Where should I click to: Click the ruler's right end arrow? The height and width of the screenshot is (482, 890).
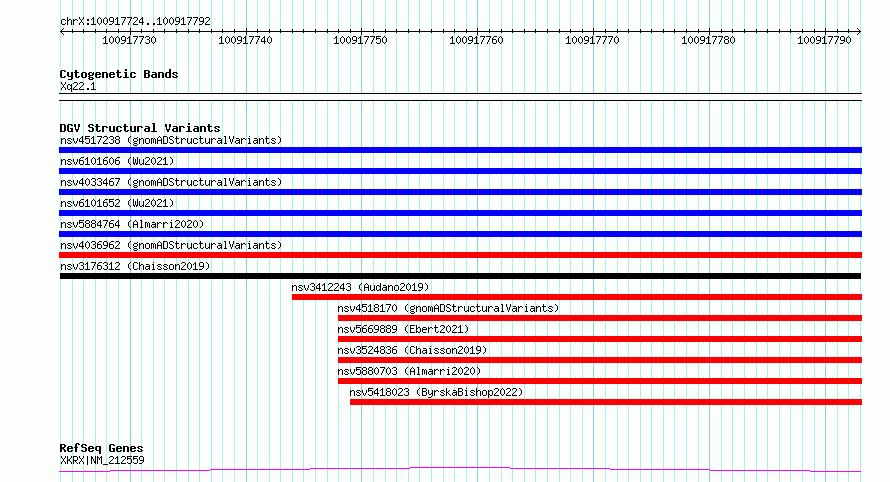pyautogui.click(x=859, y=32)
